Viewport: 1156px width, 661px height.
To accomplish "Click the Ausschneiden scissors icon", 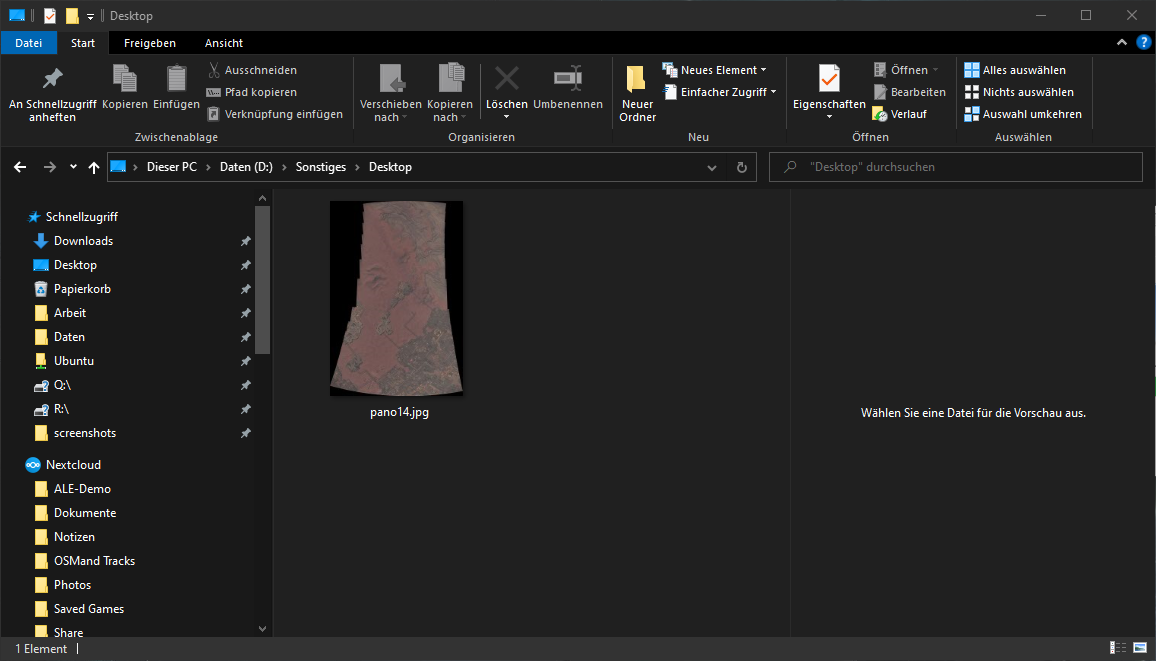I will coord(214,70).
